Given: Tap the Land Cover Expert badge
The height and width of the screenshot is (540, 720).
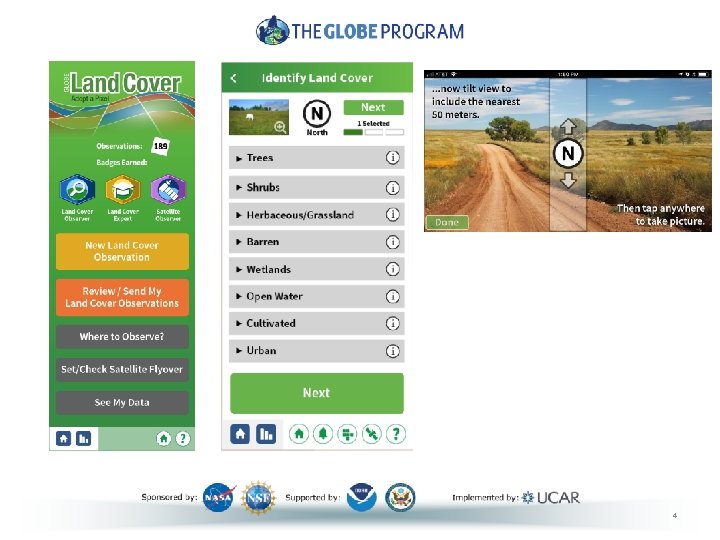Looking at the screenshot, I should pyautogui.click(x=123, y=189).
